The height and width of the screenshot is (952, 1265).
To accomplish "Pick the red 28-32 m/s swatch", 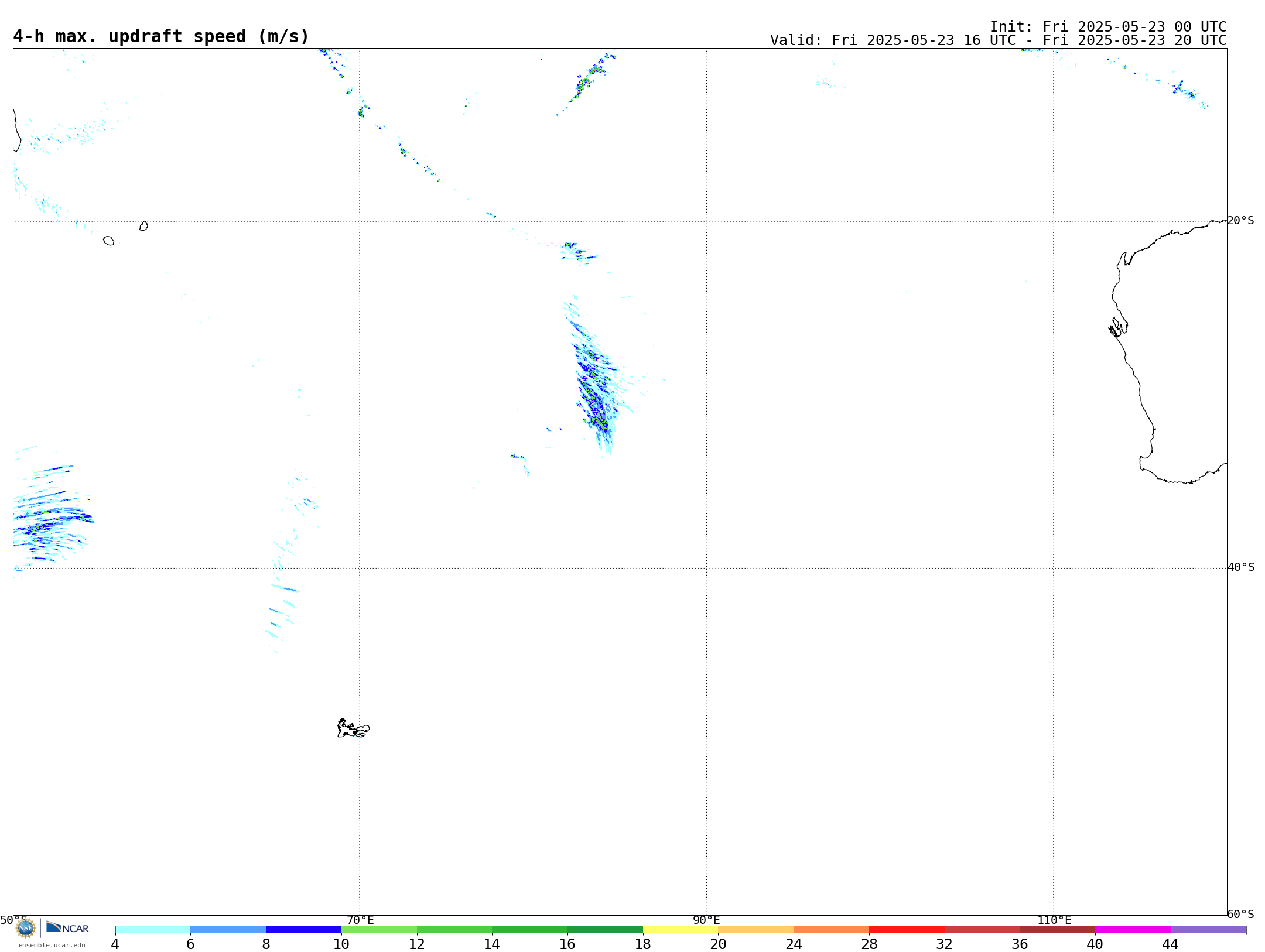I will (907, 929).
